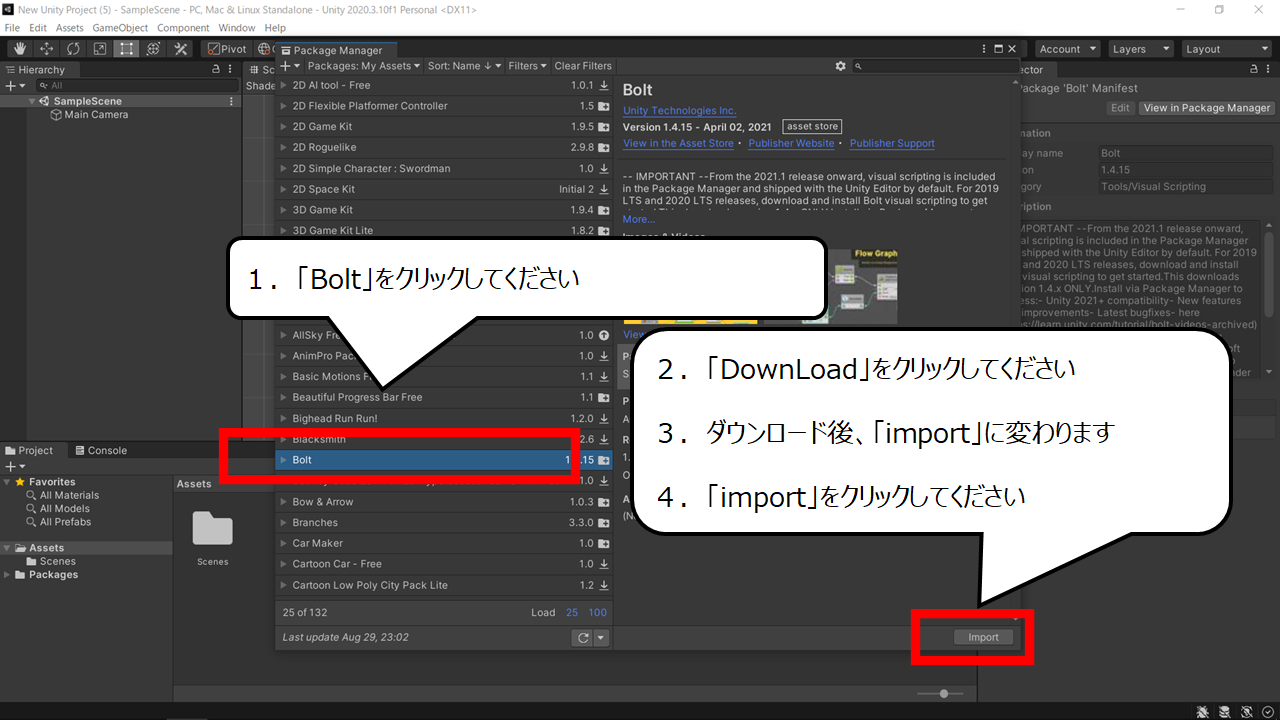Image resolution: width=1280 pixels, height=720 pixels.
Task: Expand the Car Maker package entry
Action: coord(284,544)
